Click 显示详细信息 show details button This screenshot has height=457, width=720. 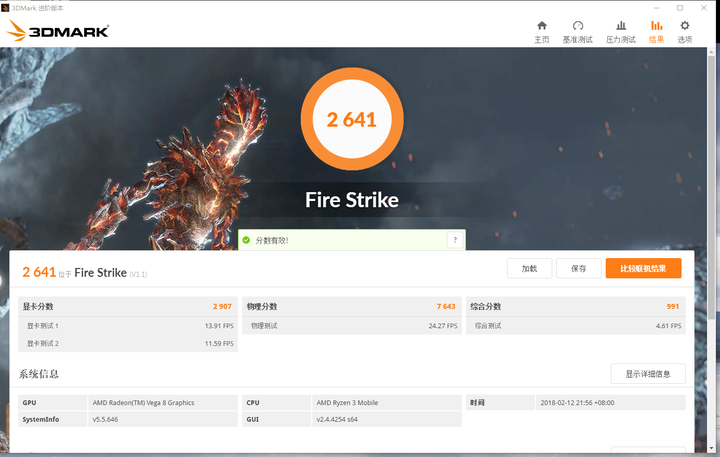pos(648,374)
